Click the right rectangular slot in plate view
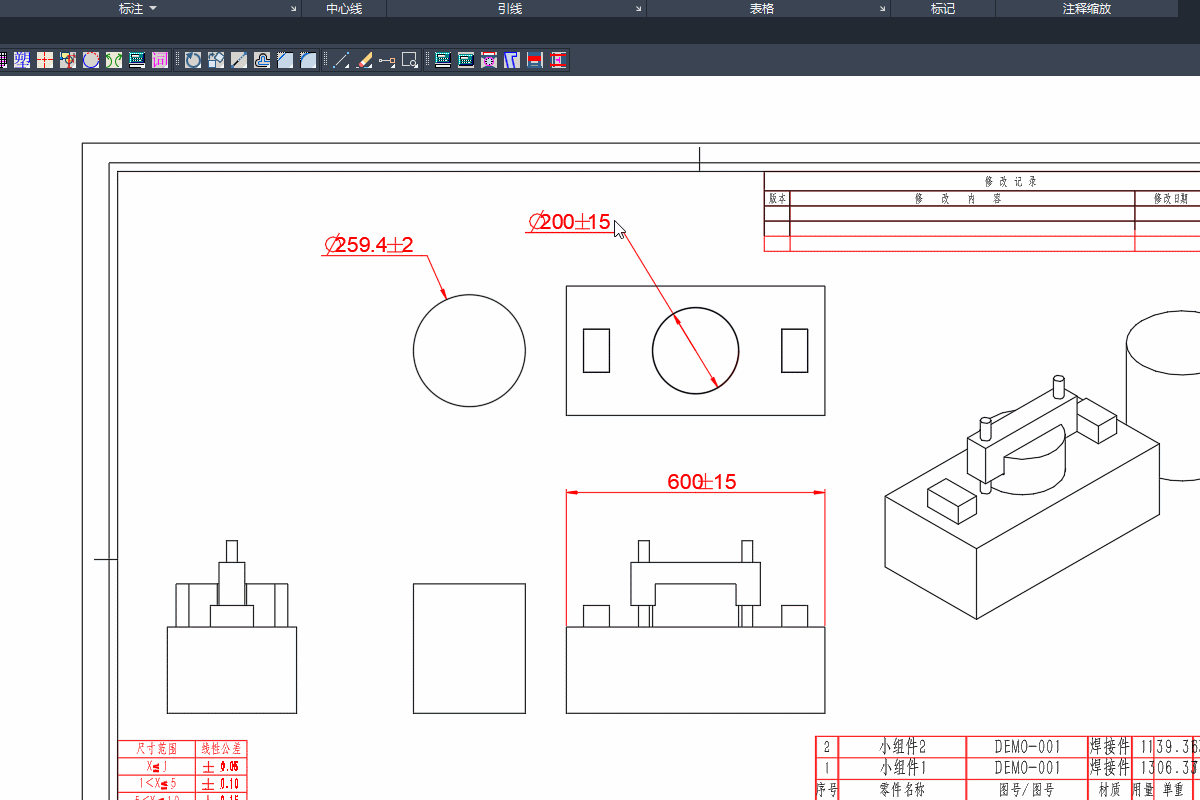Image resolution: width=1200 pixels, height=800 pixels. click(x=795, y=350)
